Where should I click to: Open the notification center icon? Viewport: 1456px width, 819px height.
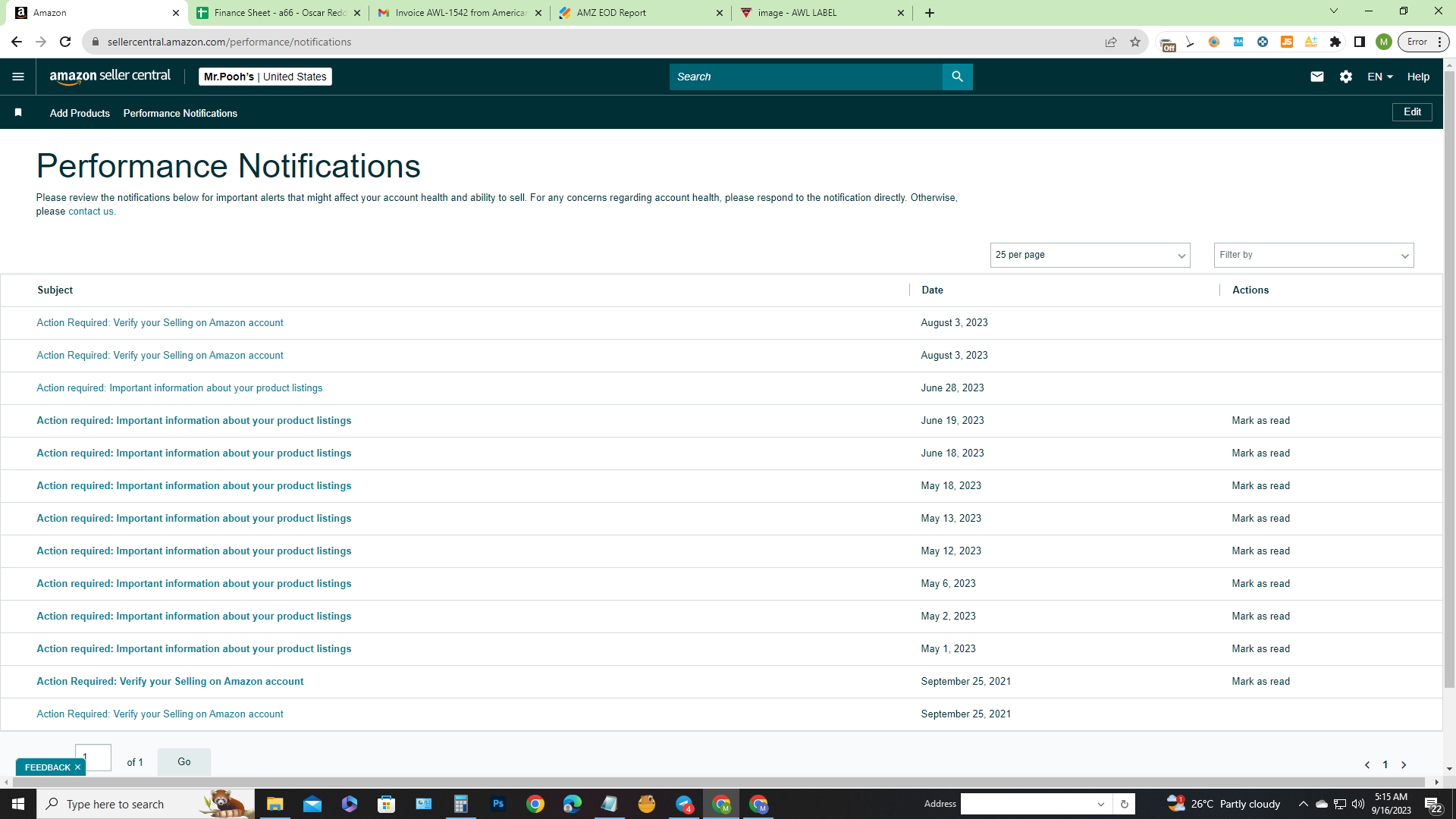click(1432, 804)
